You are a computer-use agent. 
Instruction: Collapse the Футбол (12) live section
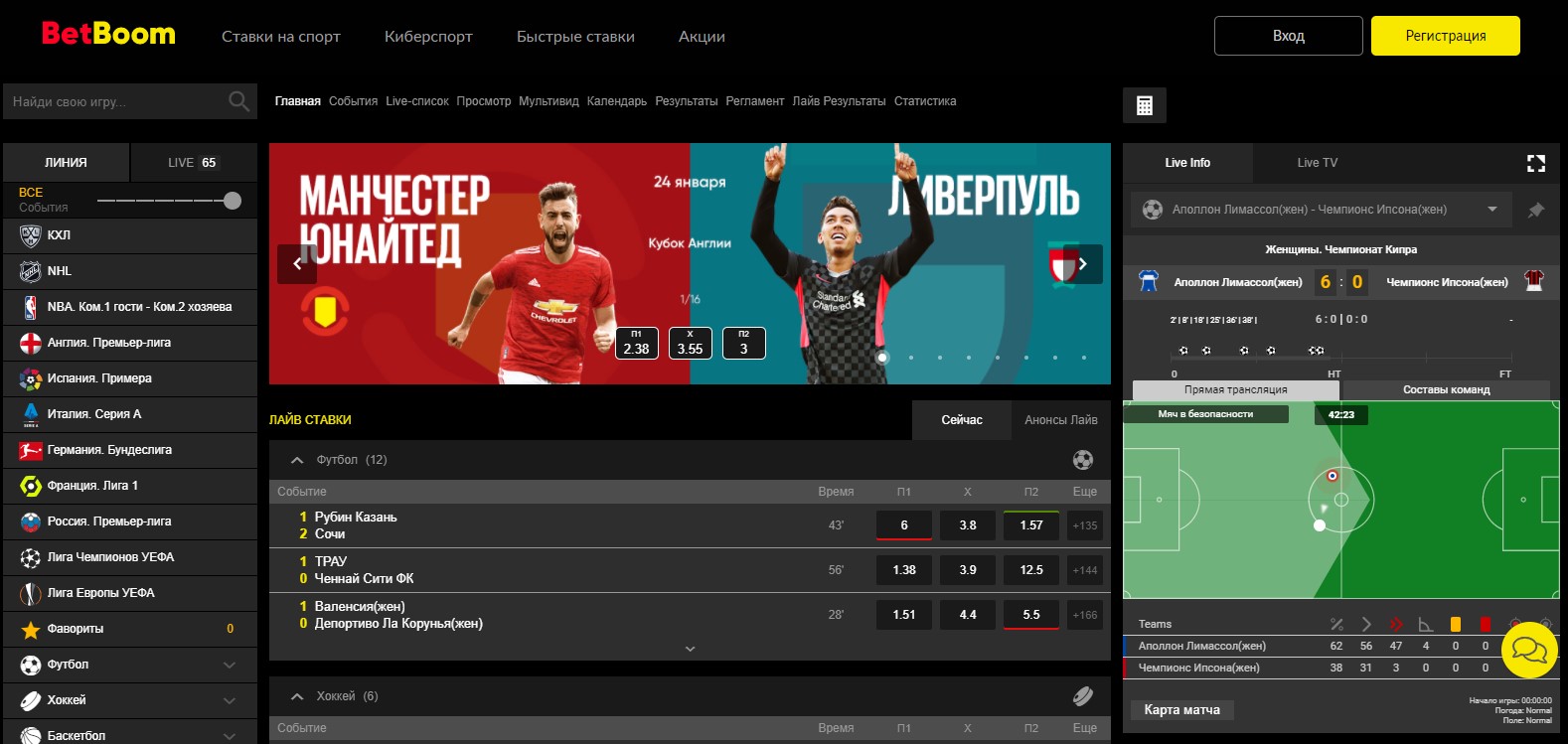296,460
